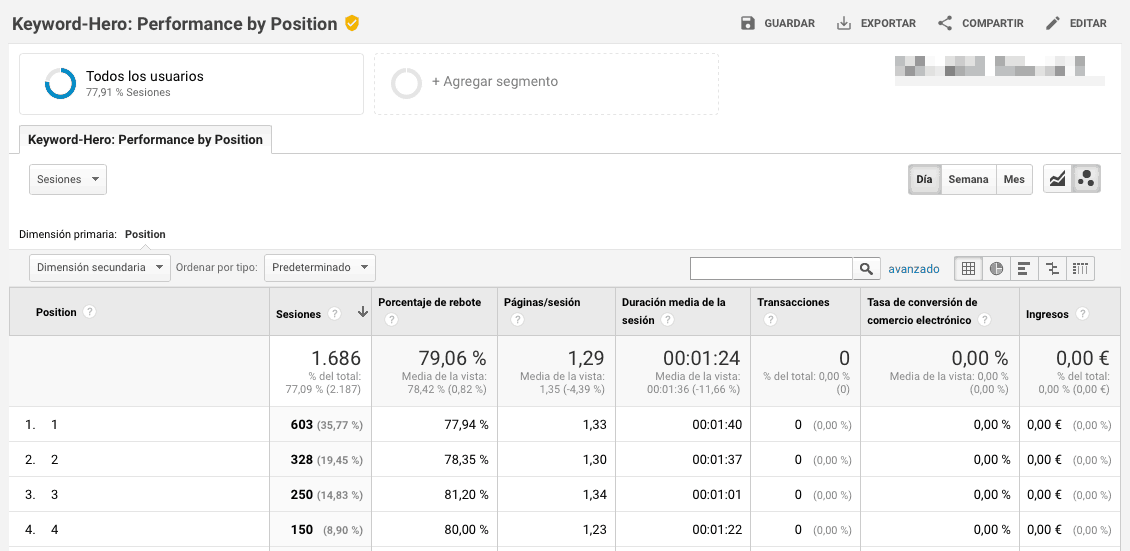Viewport: 1130px width, 551px height.
Task: Click the Agregar segmento box
Action: (x=546, y=83)
